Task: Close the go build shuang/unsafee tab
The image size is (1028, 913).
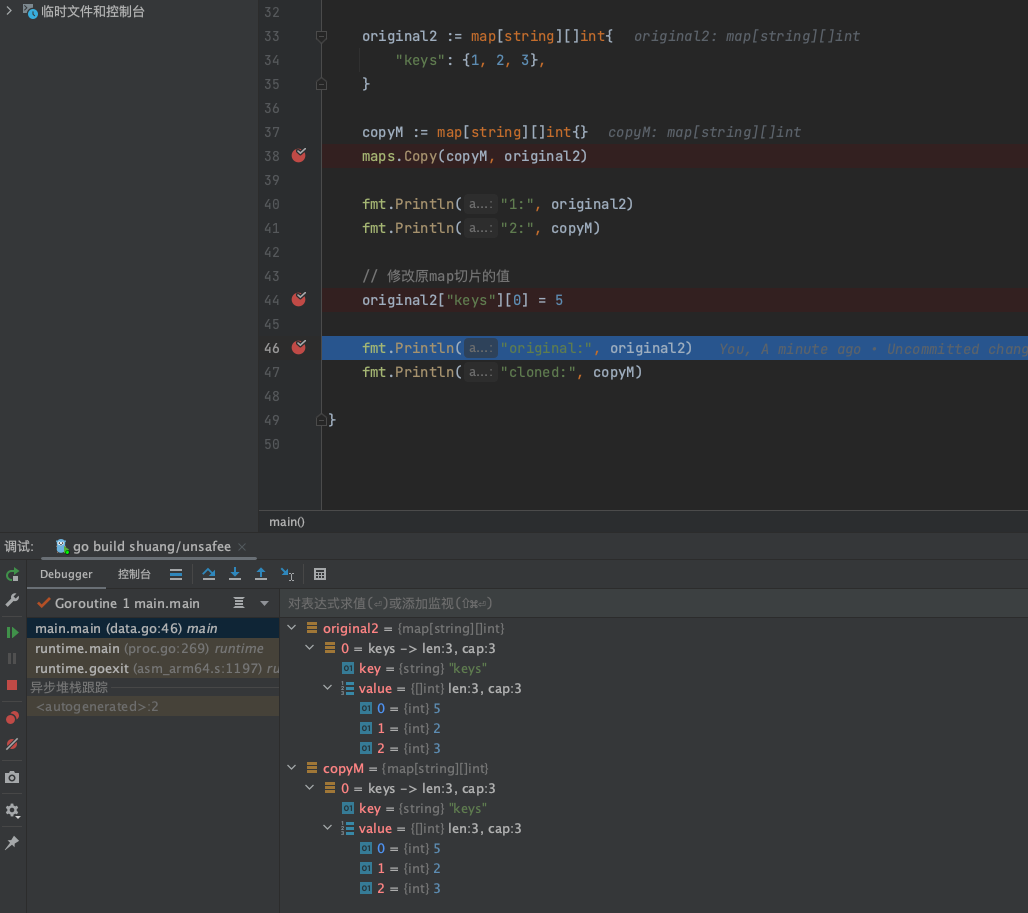Action: (x=242, y=547)
